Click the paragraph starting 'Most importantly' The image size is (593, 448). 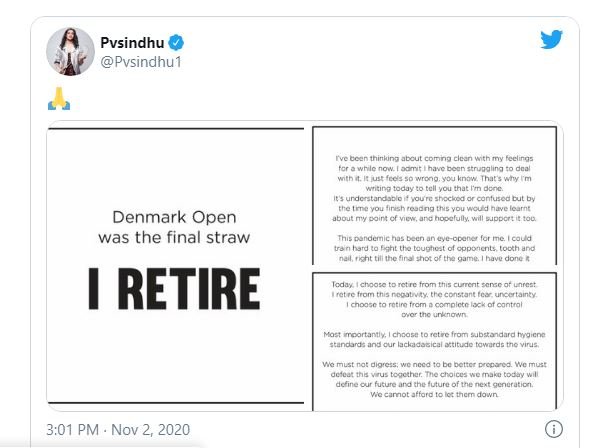point(434,339)
